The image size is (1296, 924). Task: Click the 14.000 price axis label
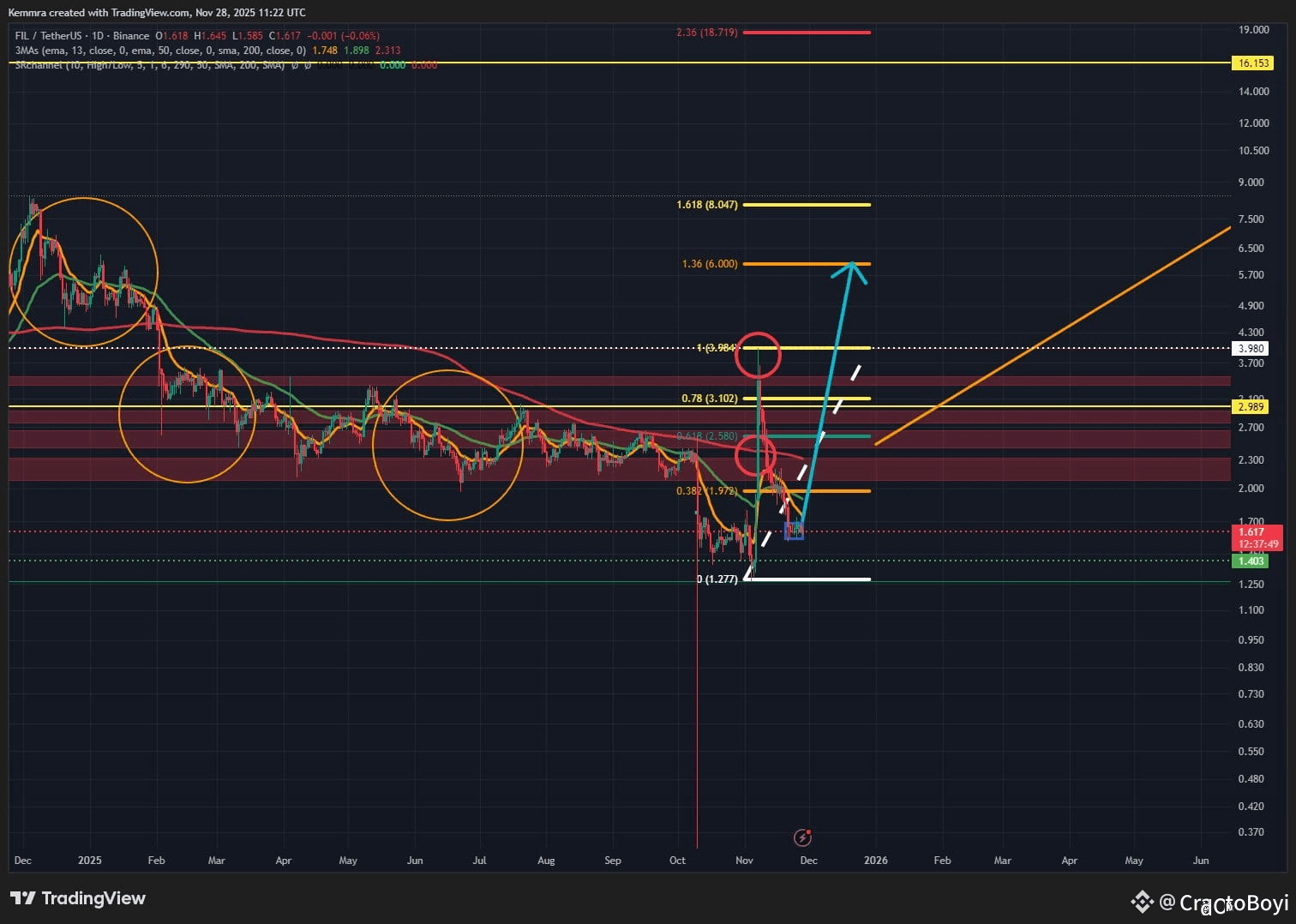pyautogui.click(x=1254, y=92)
